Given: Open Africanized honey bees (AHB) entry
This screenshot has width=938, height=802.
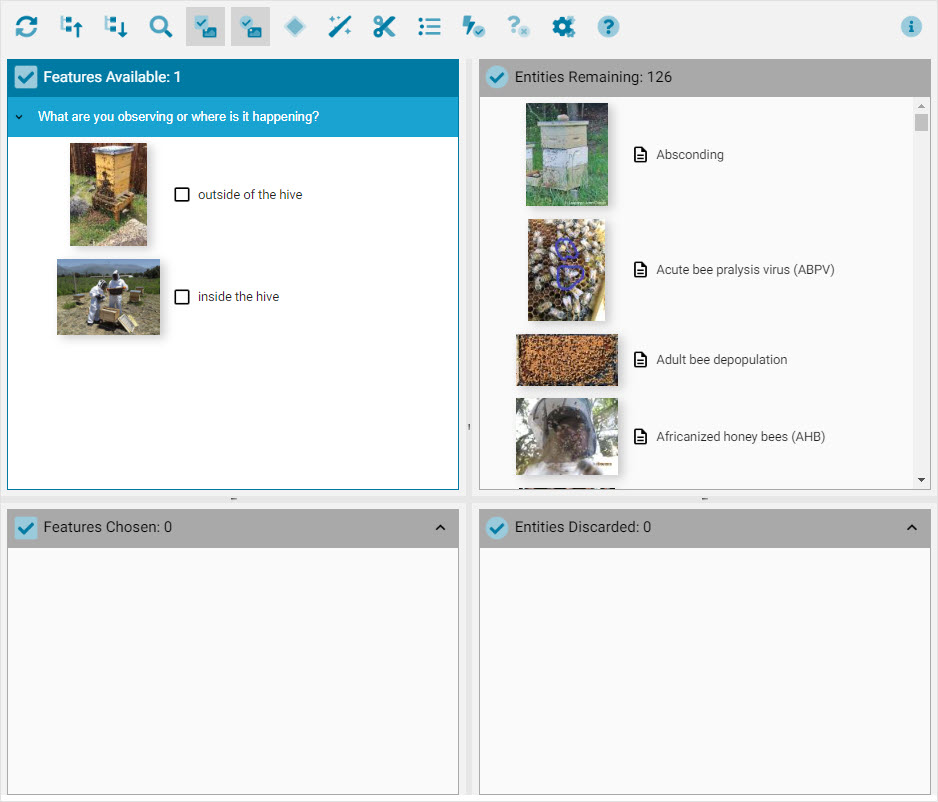Looking at the screenshot, I should coord(739,437).
